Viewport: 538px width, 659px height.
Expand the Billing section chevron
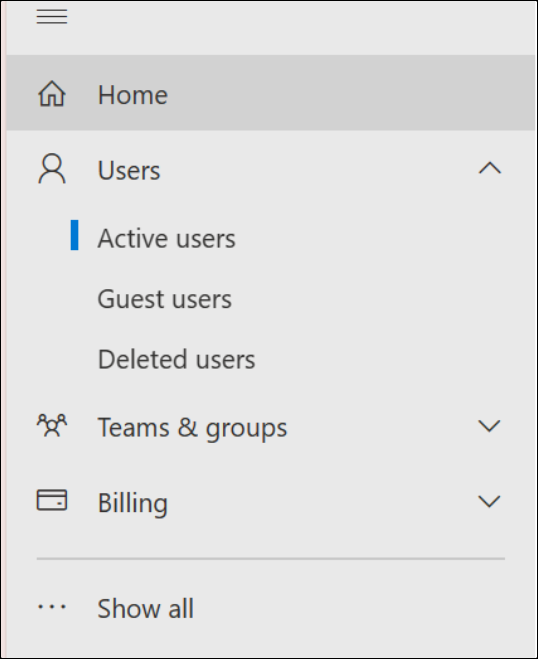pyautogui.click(x=489, y=501)
